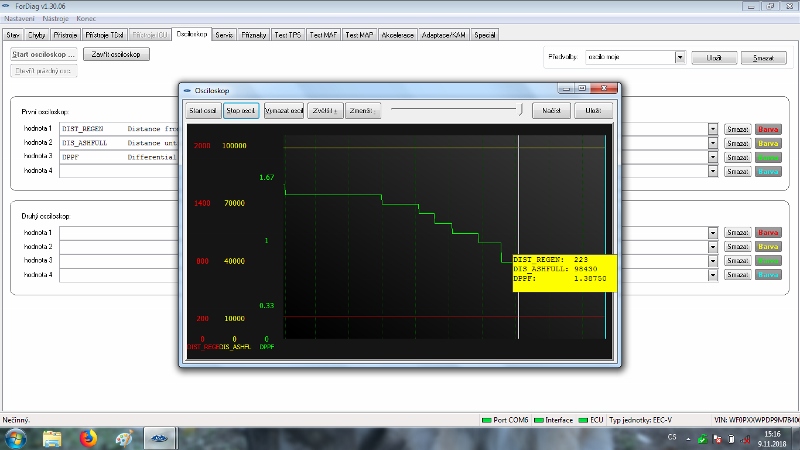Click red Barva swatch for hodnota 1

tap(768, 129)
